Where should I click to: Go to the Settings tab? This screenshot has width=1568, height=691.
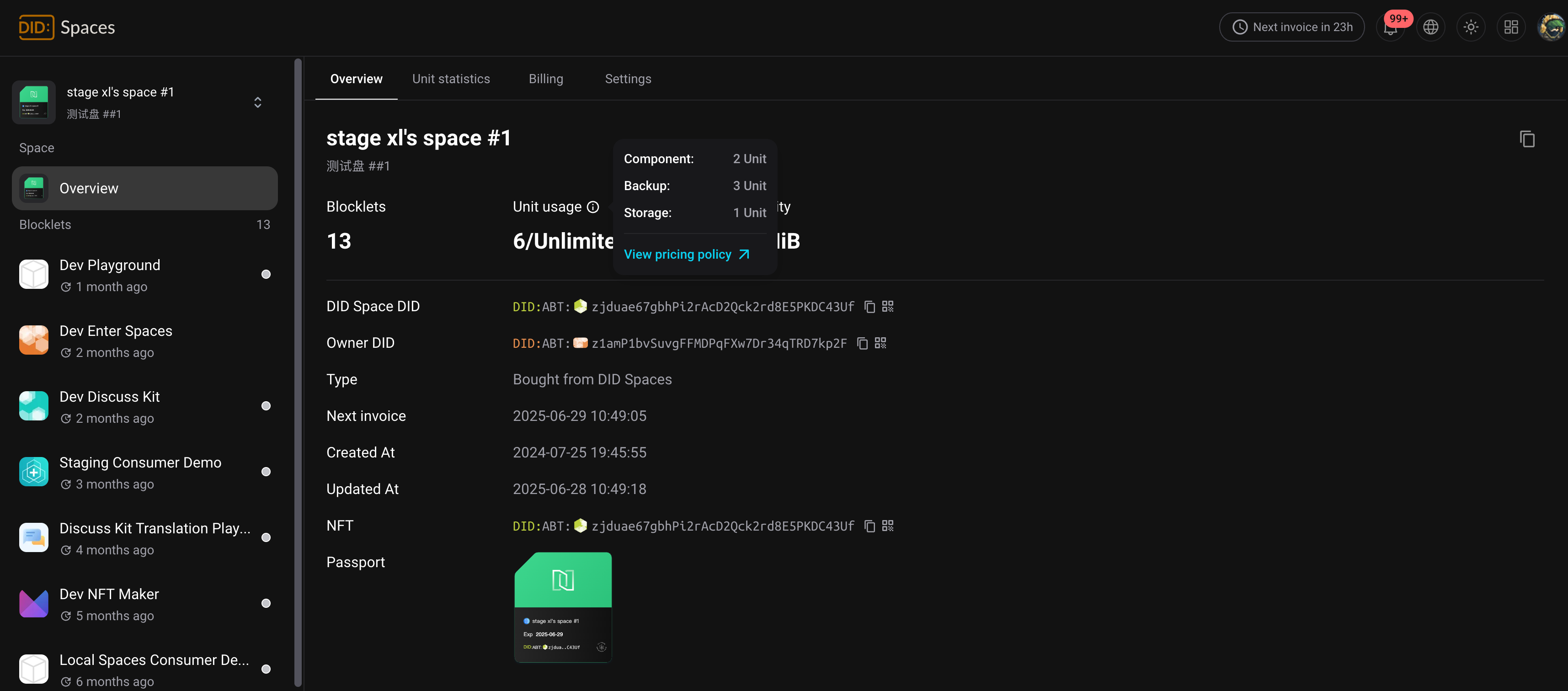tap(628, 79)
